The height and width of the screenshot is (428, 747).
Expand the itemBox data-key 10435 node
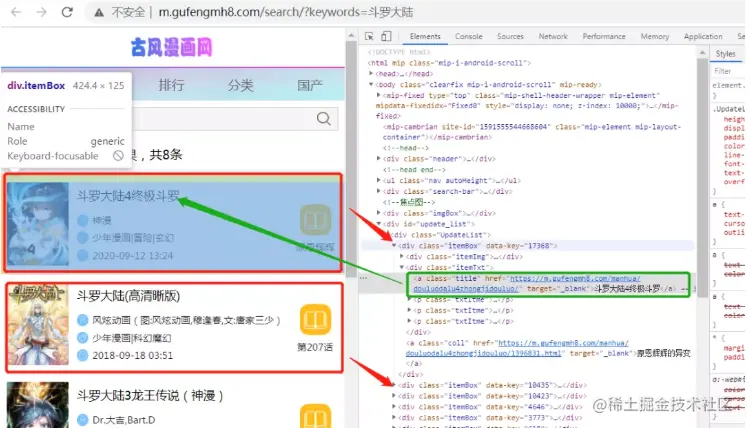(x=394, y=385)
